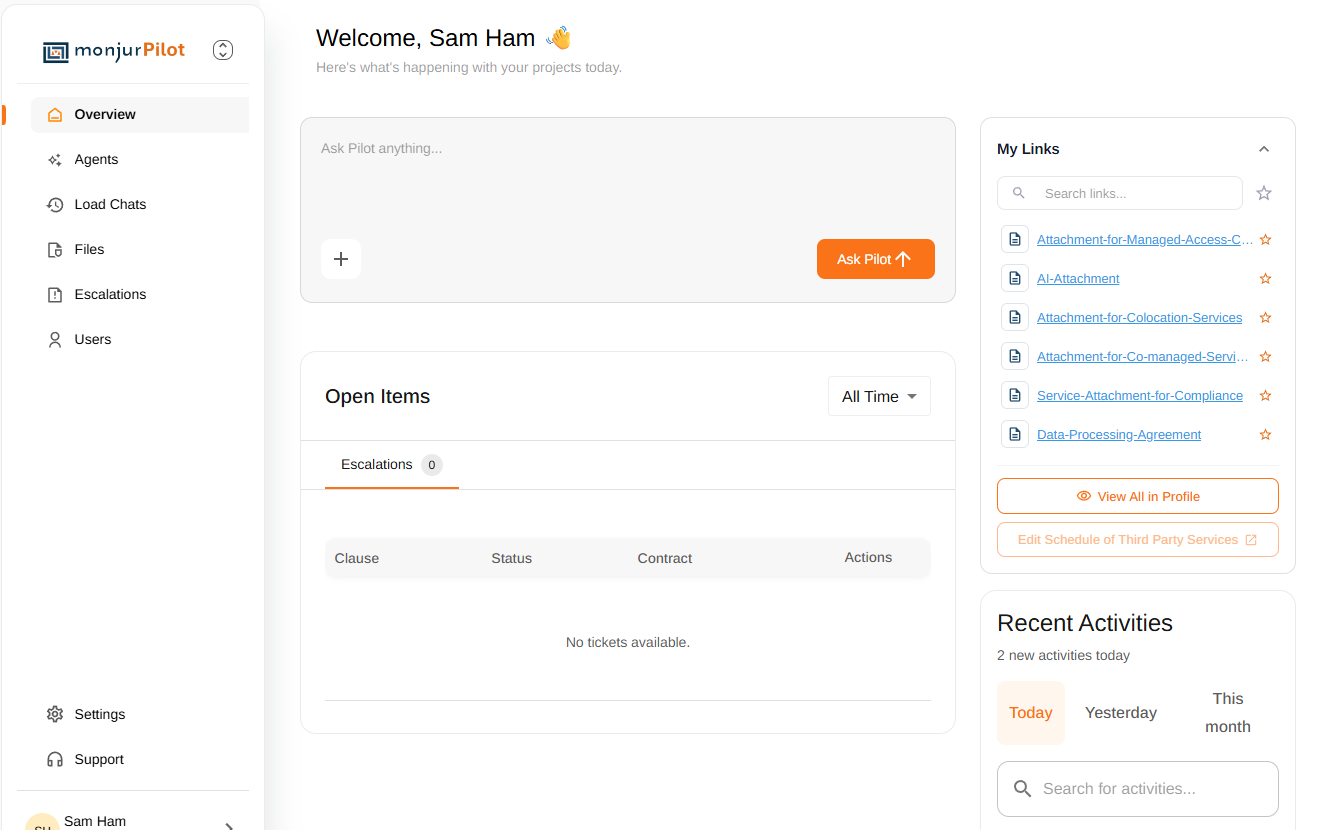The image size is (1335, 830).
Task: Switch to Yesterday activities tab
Action: (x=1121, y=713)
